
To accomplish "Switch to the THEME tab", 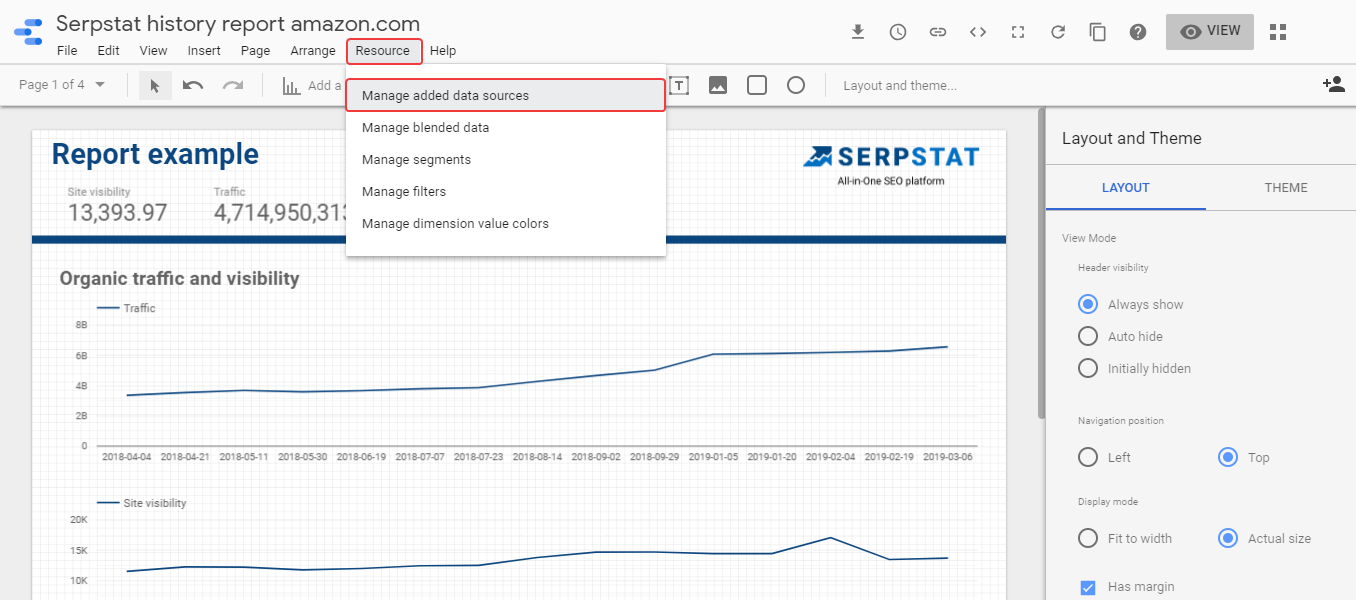I will [1286, 188].
